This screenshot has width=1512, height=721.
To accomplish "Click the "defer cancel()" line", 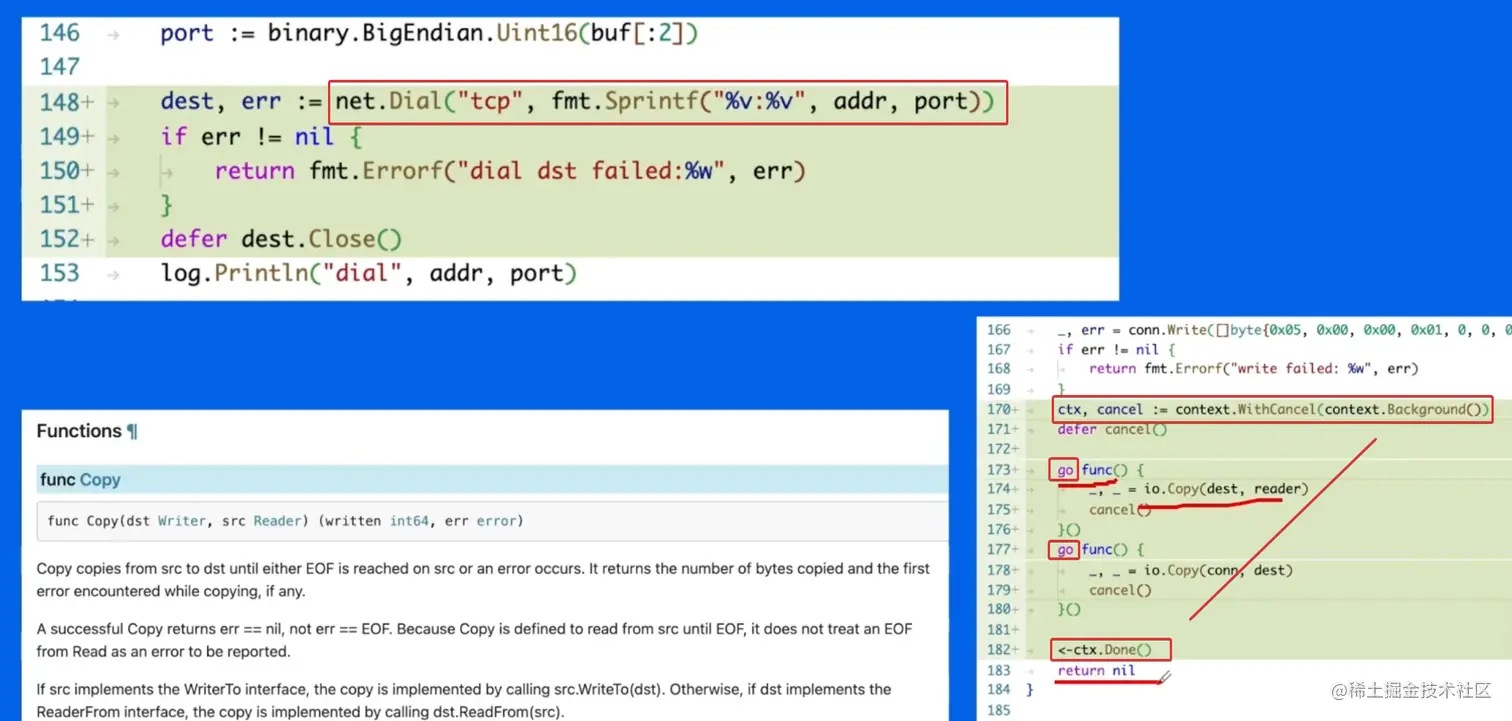I will point(1111,429).
